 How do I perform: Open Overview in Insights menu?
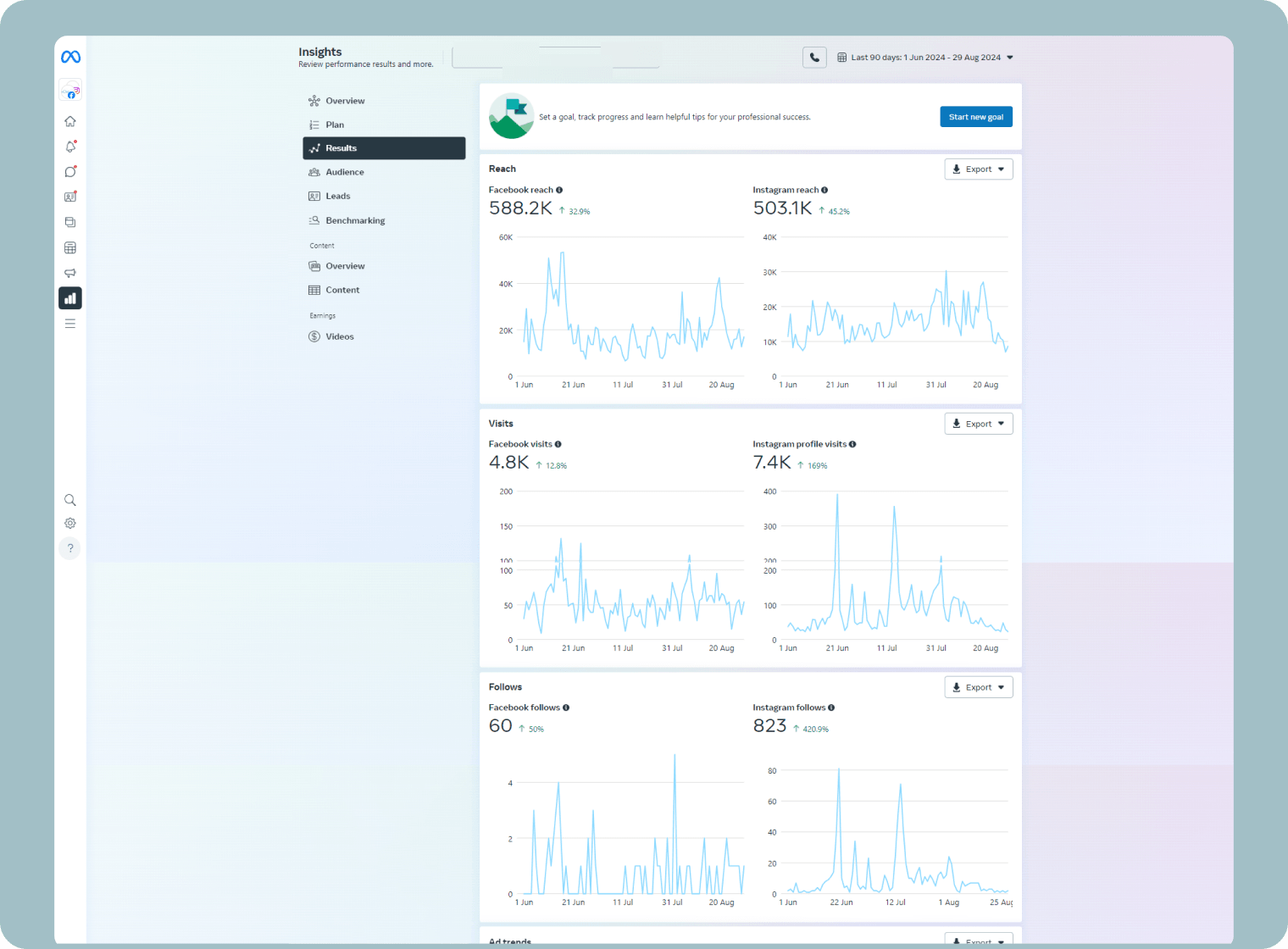point(384,101)
